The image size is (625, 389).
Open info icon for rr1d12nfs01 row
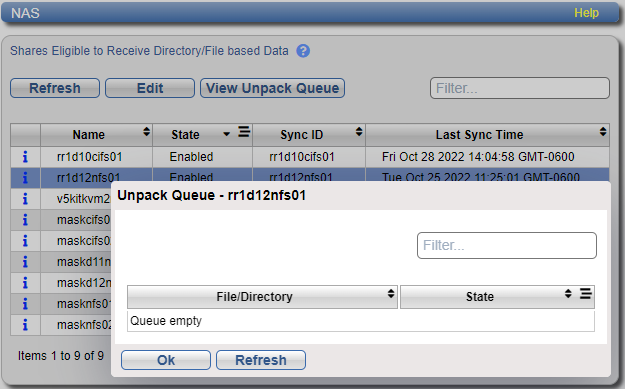pos(25,177)
